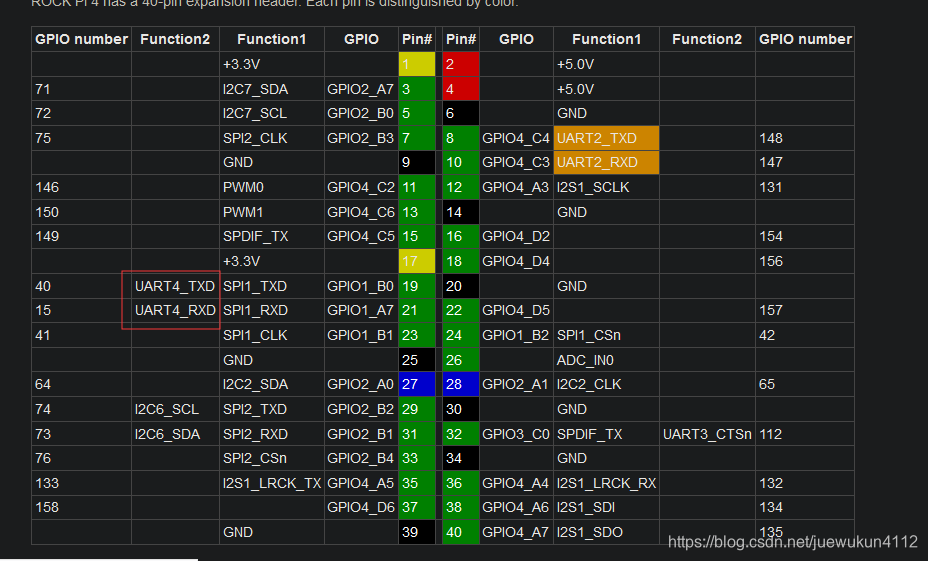Select the GPIO3_C0 cell
Image resolution: width=928 pixels, height=561 pixels.
coord(516,434)
